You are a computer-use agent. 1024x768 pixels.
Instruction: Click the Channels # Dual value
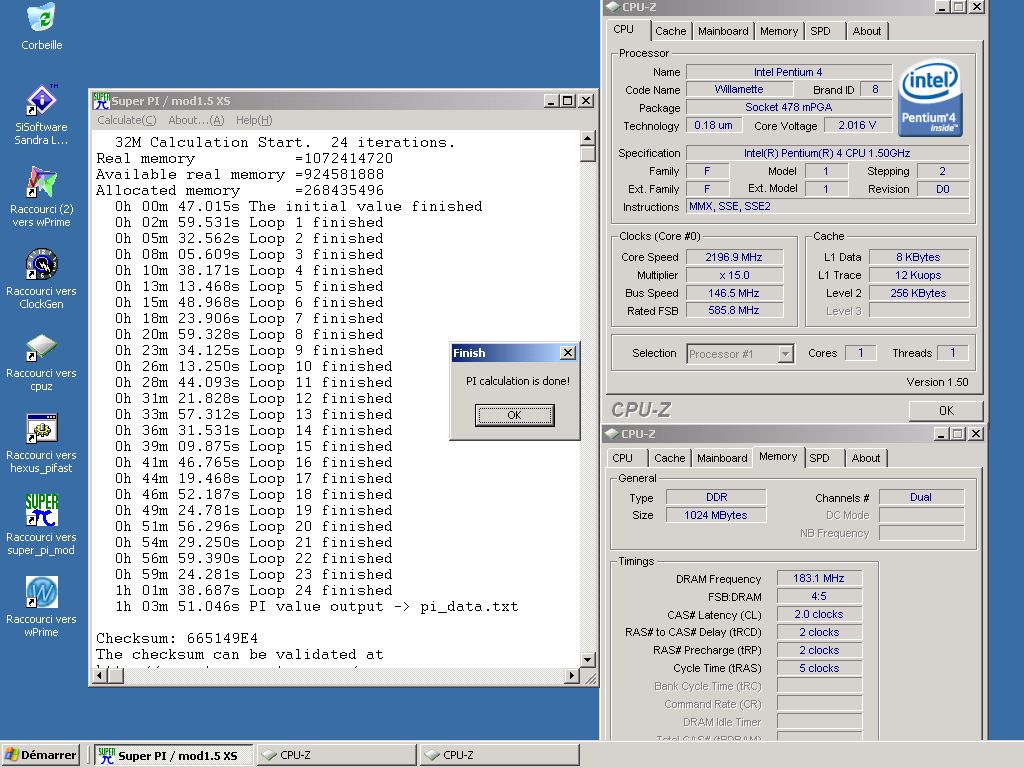pos(921,498)
